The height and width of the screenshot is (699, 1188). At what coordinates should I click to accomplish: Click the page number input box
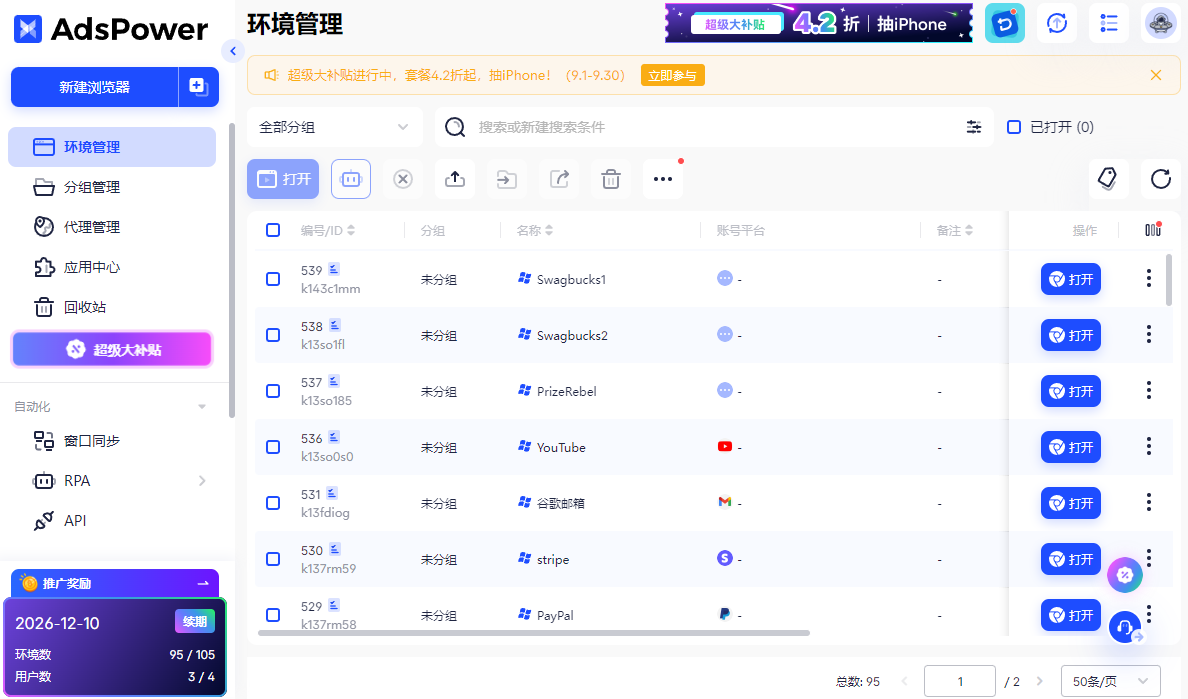point(959,682)
